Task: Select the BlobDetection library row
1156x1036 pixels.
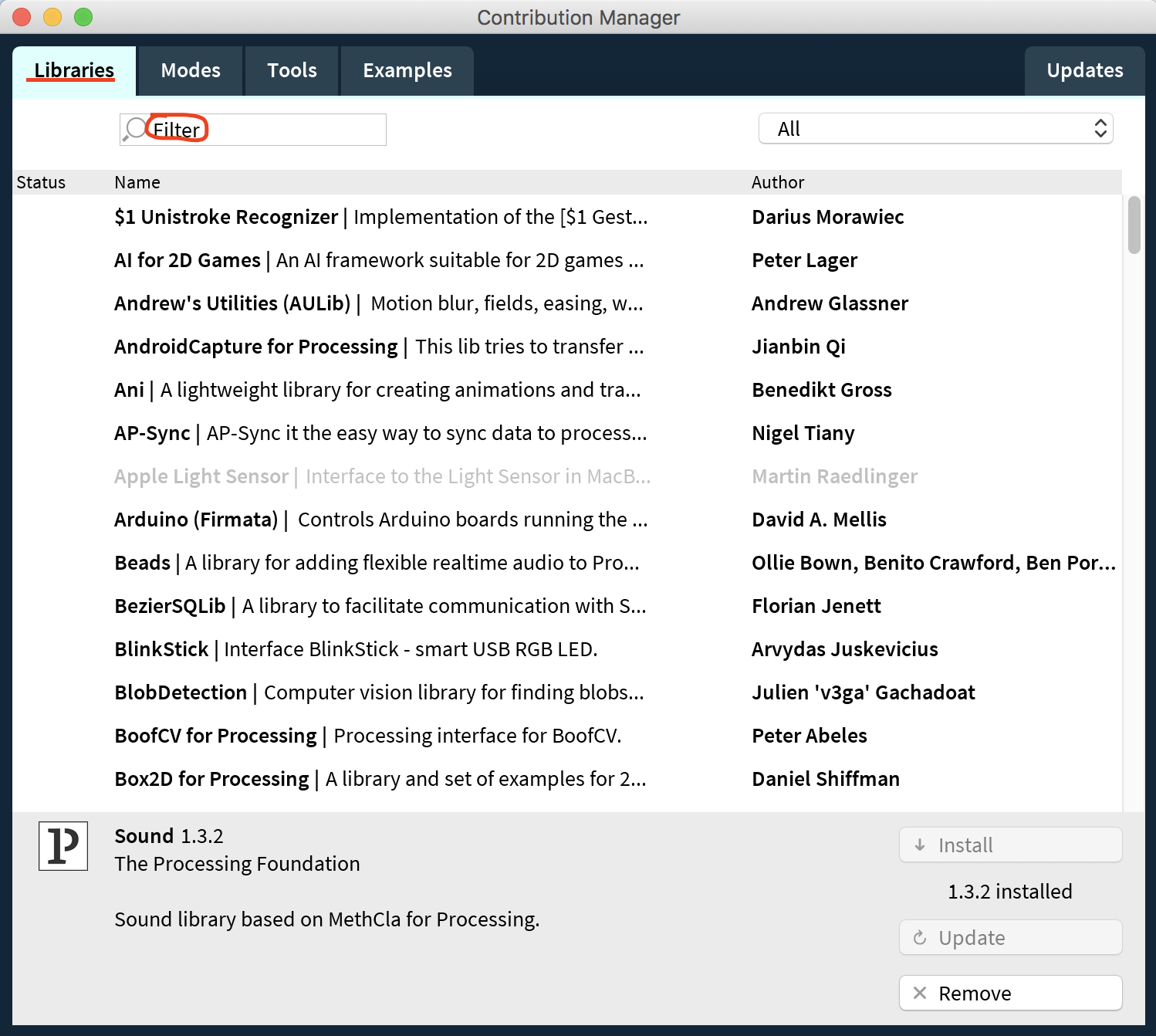Action: (567, 692)
